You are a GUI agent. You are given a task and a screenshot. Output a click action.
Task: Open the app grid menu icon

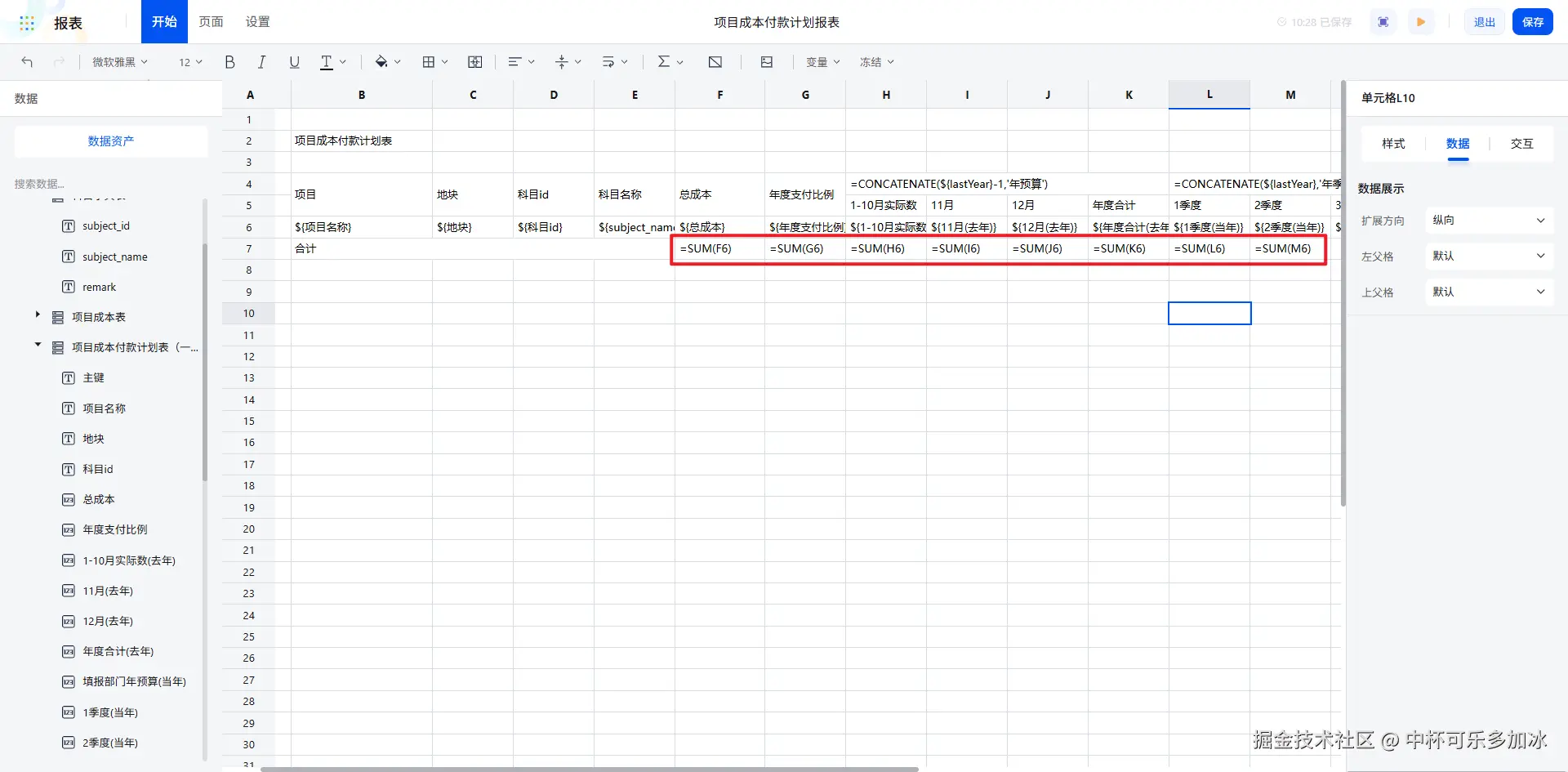pyautogui.click(x=27, y=23)
